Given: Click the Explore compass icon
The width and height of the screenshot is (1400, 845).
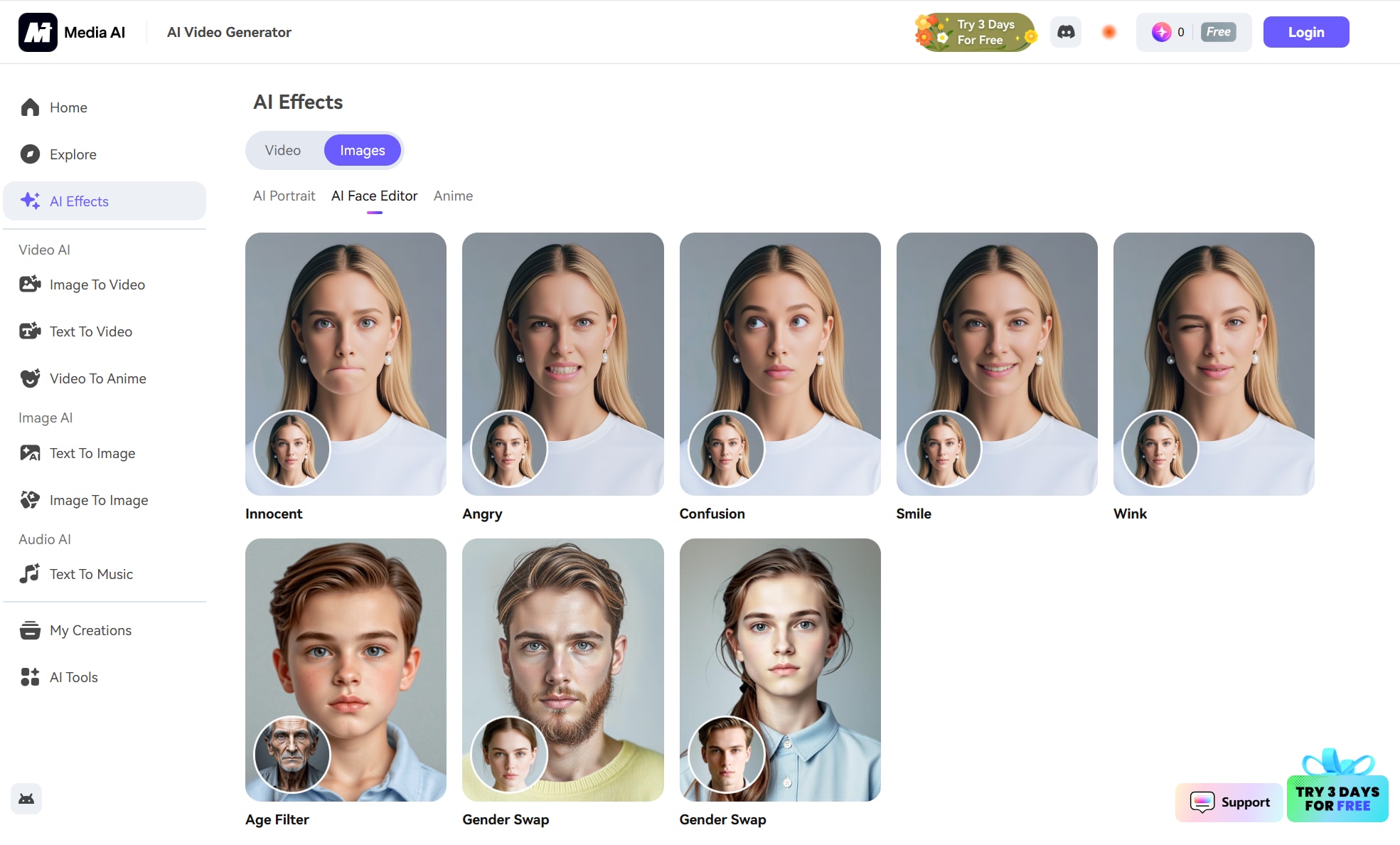Looking at the screenshot, I should click(x=30, y=154).
